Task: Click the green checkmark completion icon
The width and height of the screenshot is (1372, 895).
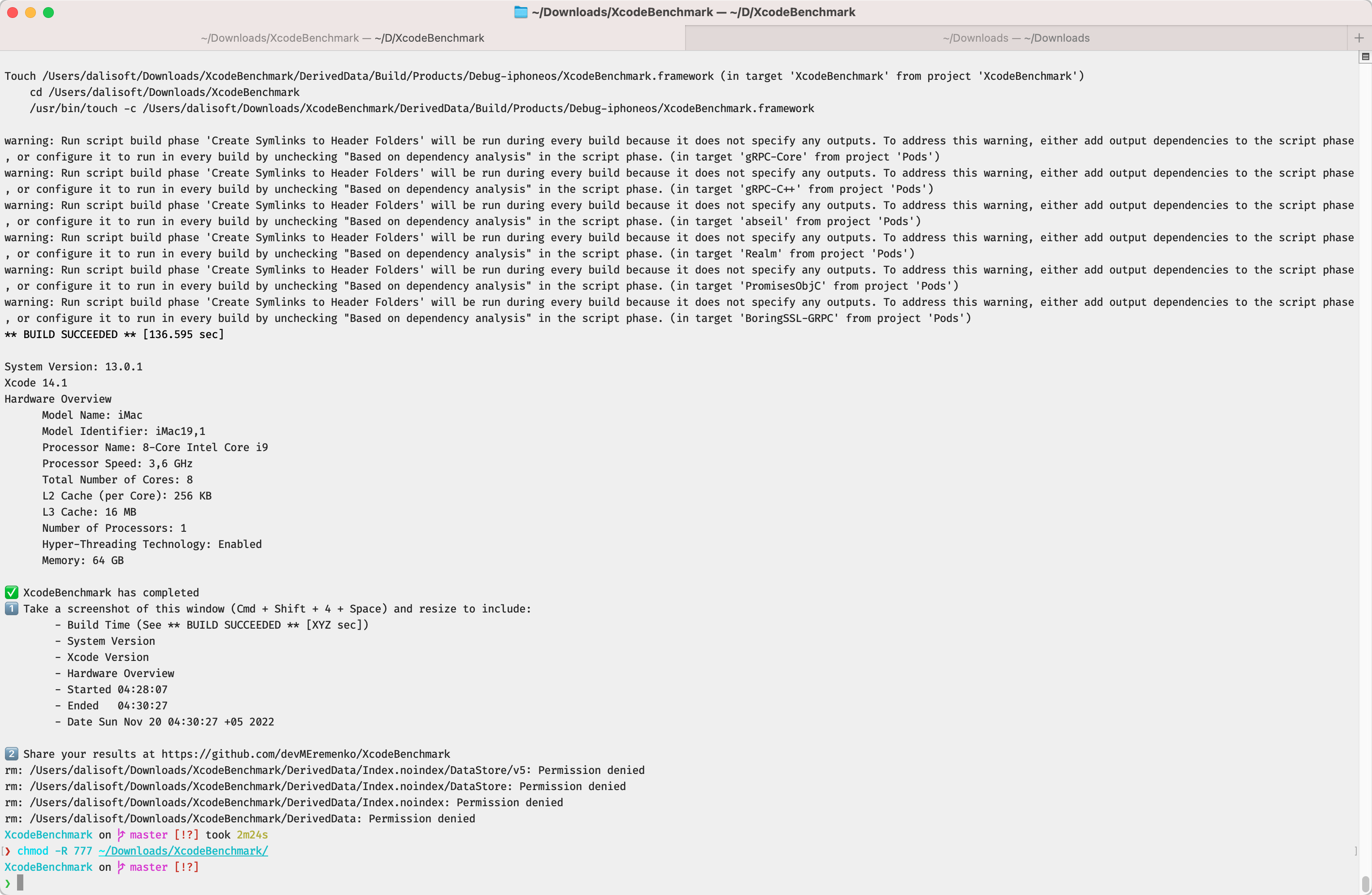Action: coord(11,592)
